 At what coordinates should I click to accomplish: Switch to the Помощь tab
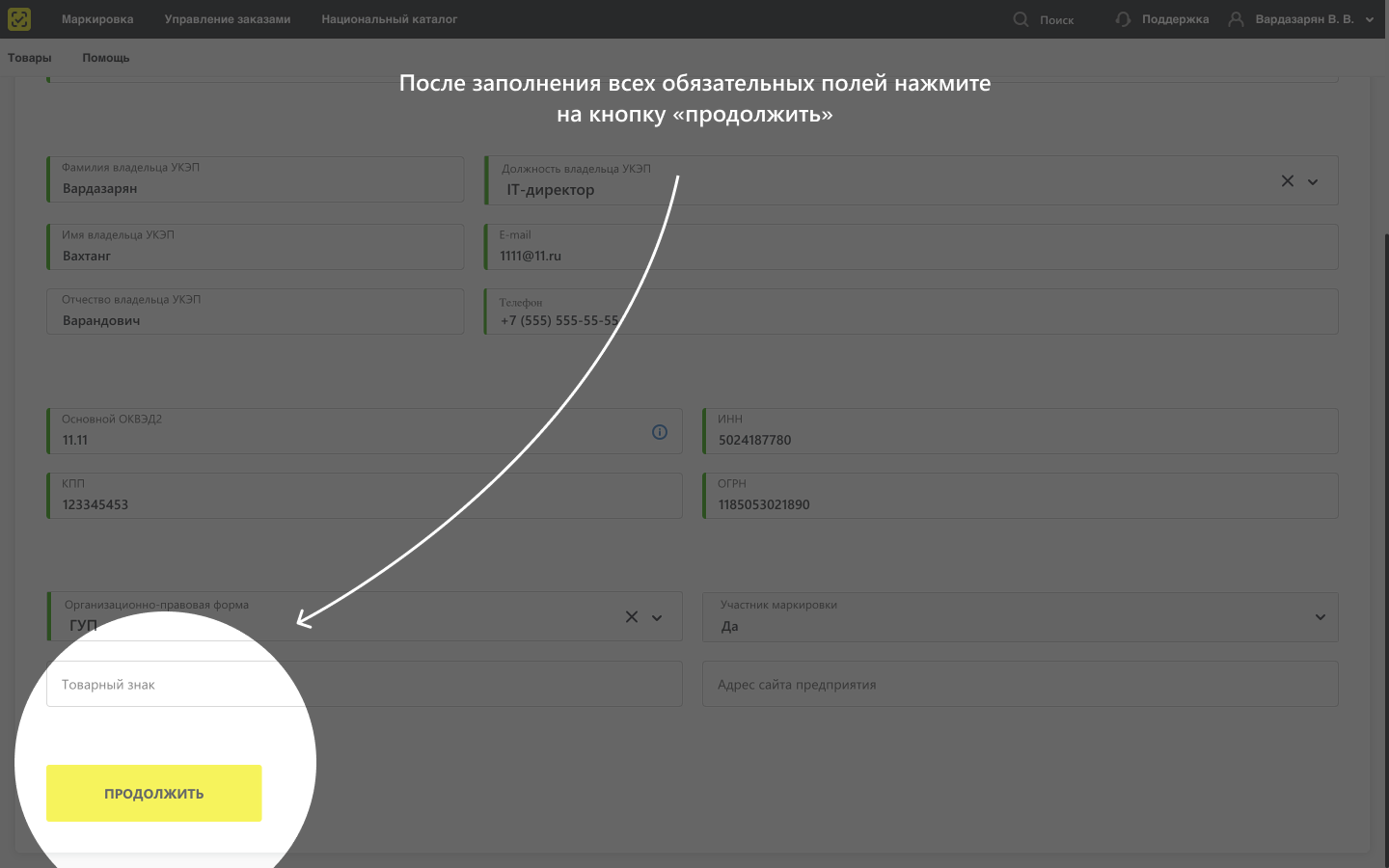[x=106, y=58]
